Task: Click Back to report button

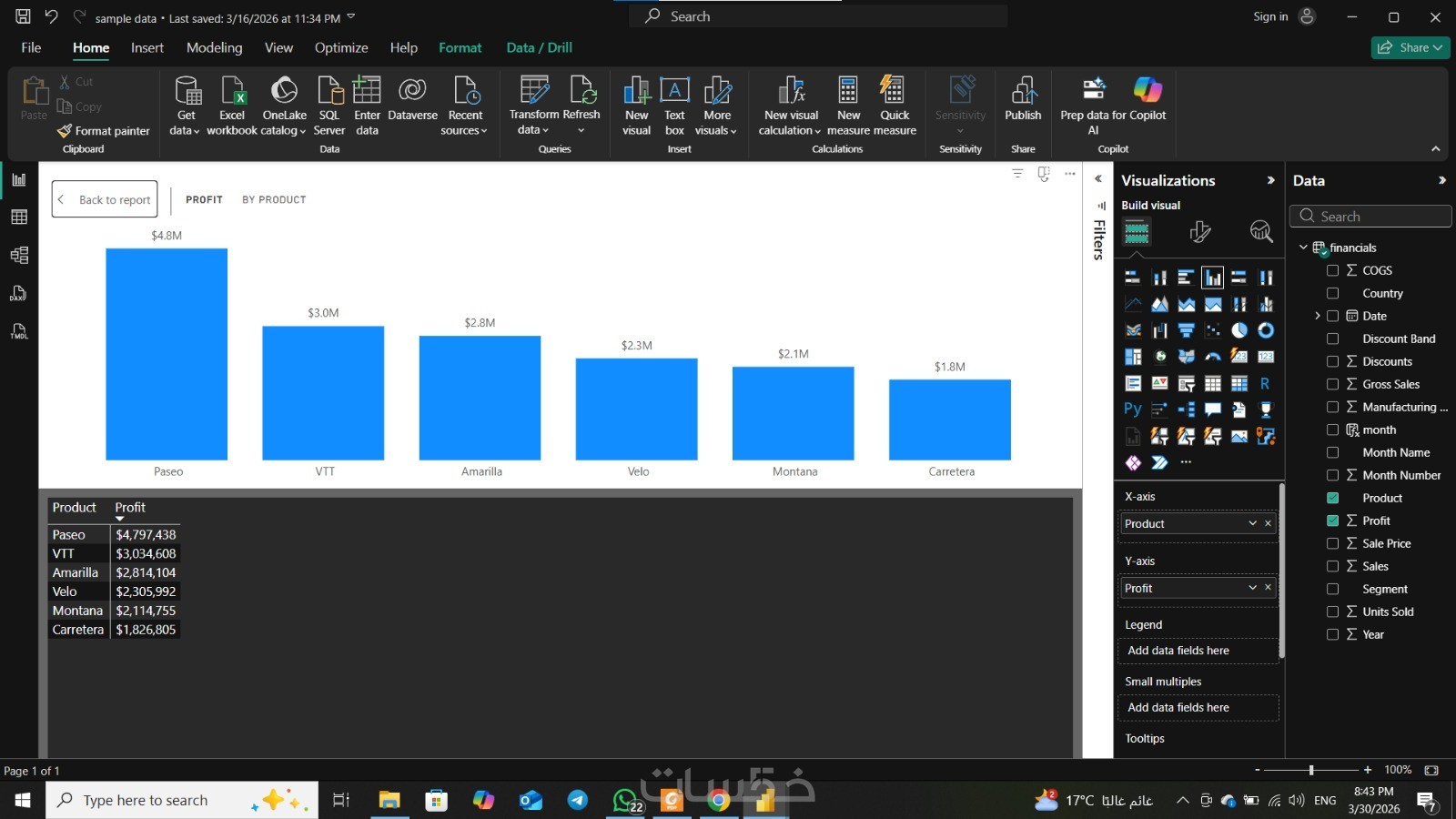Action: 105,199
